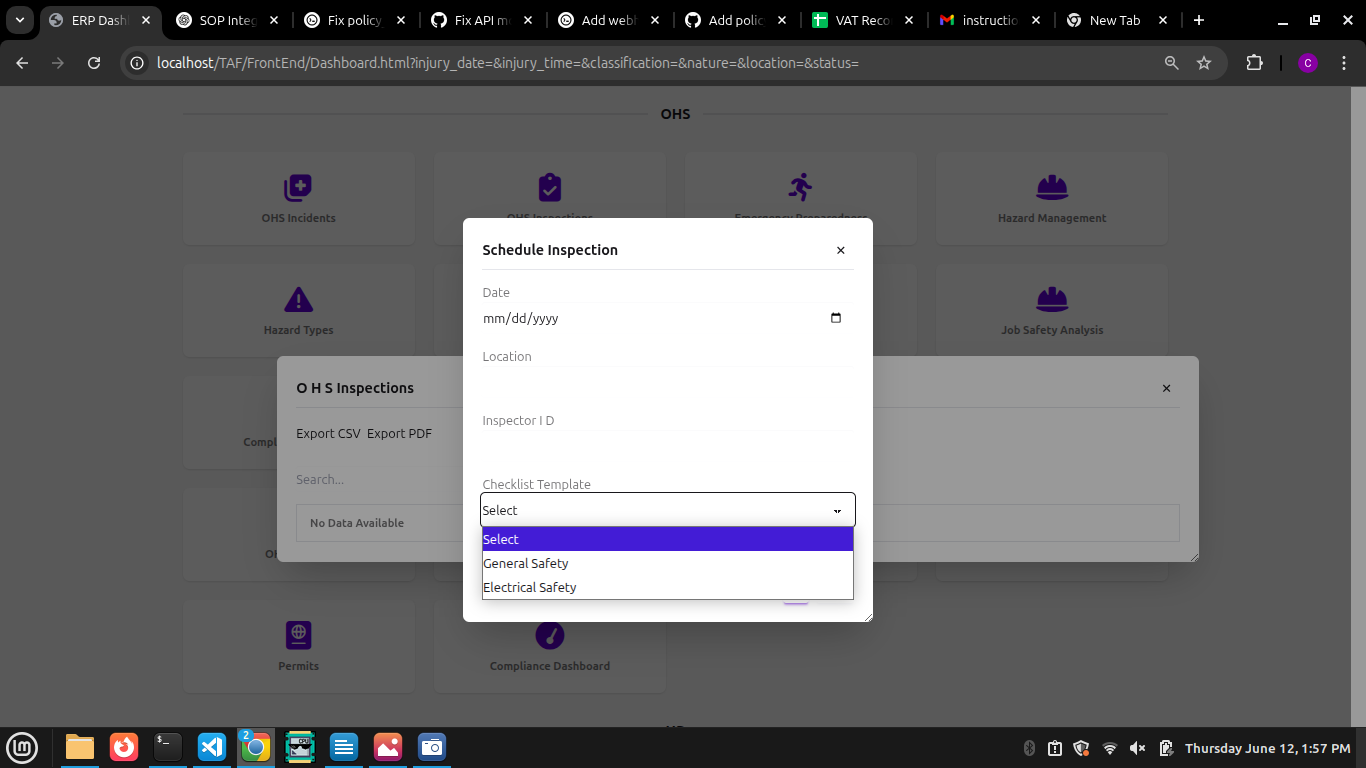Open the Compliance Dashboard gauge icon

[549, 635]
